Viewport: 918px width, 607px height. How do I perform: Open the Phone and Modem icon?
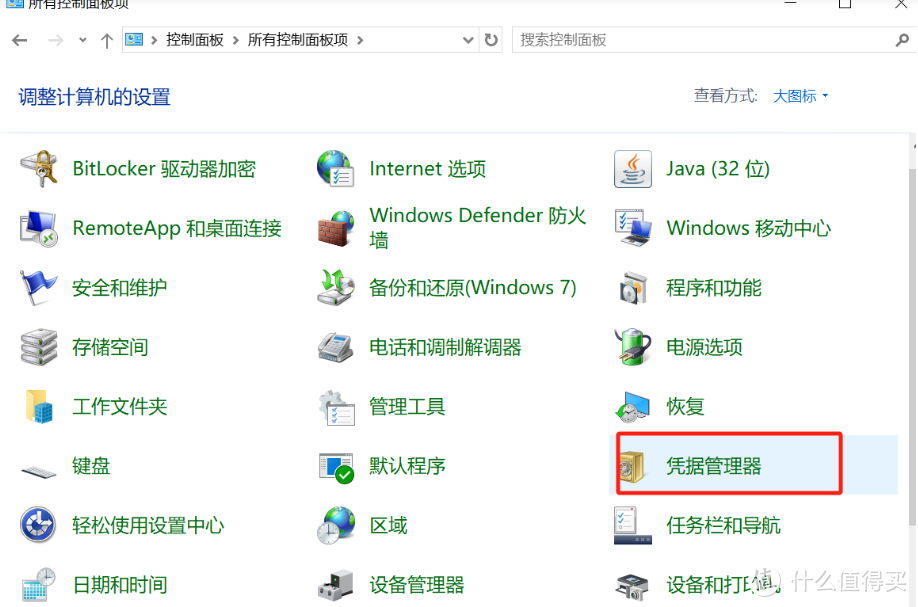coord(335,347)
